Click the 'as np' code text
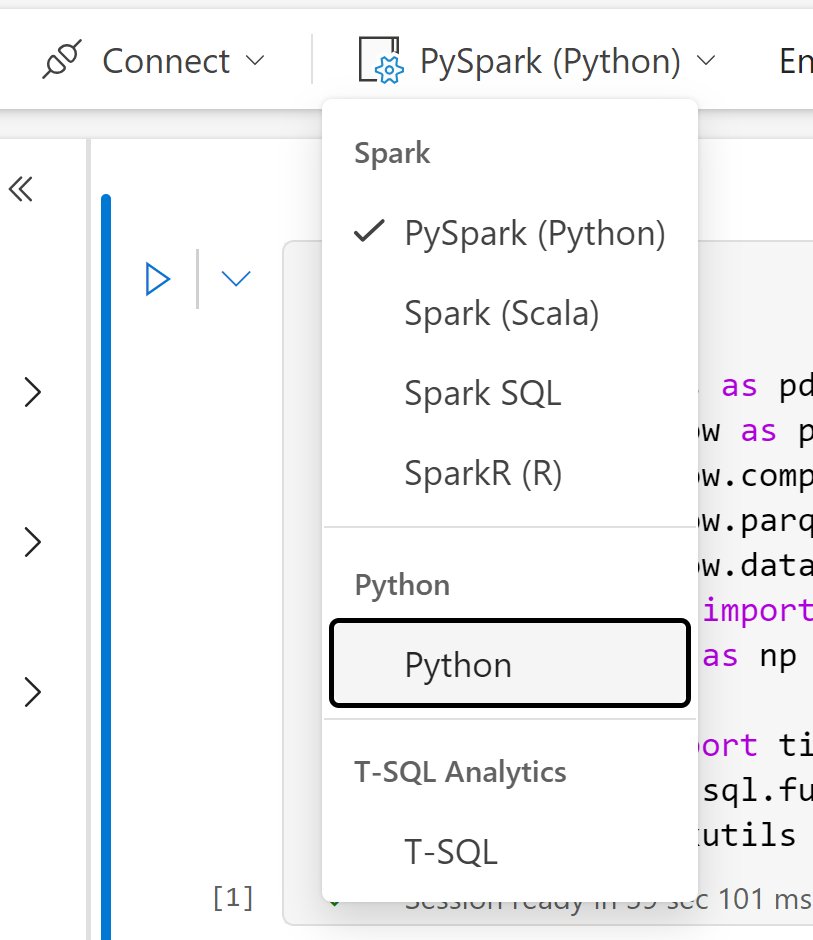This screenshot has height=940, width=813. point(749,656)
